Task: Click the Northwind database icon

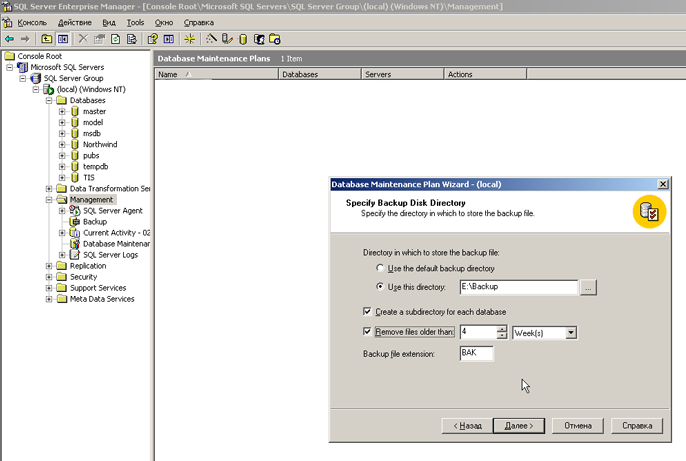Action: click(x=74, y=144)
